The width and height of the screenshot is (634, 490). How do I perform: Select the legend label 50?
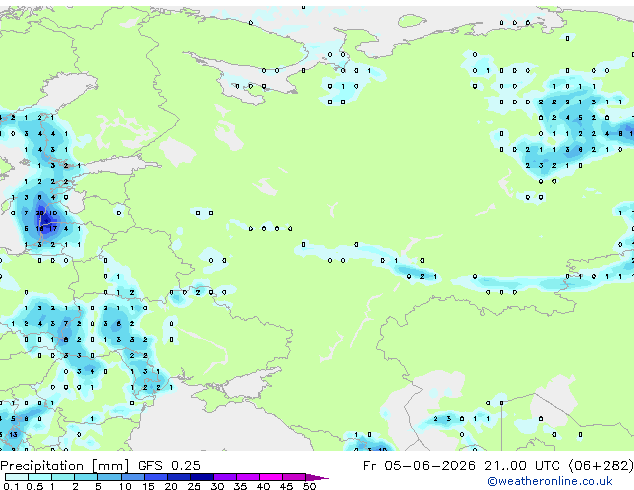[309, 486]
